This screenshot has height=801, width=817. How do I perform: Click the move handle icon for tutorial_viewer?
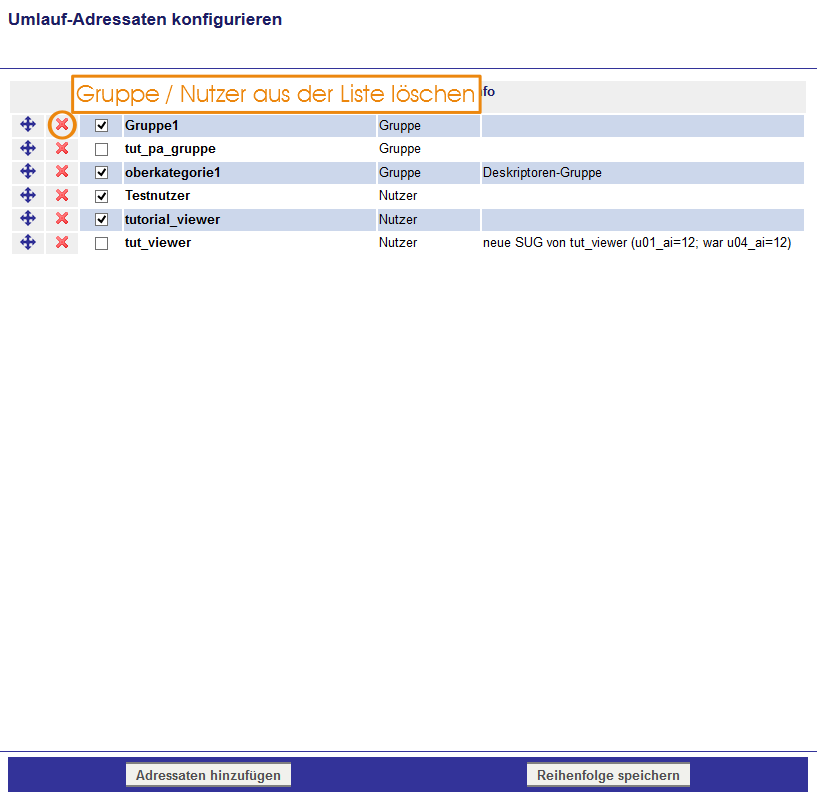click(28, 218)
